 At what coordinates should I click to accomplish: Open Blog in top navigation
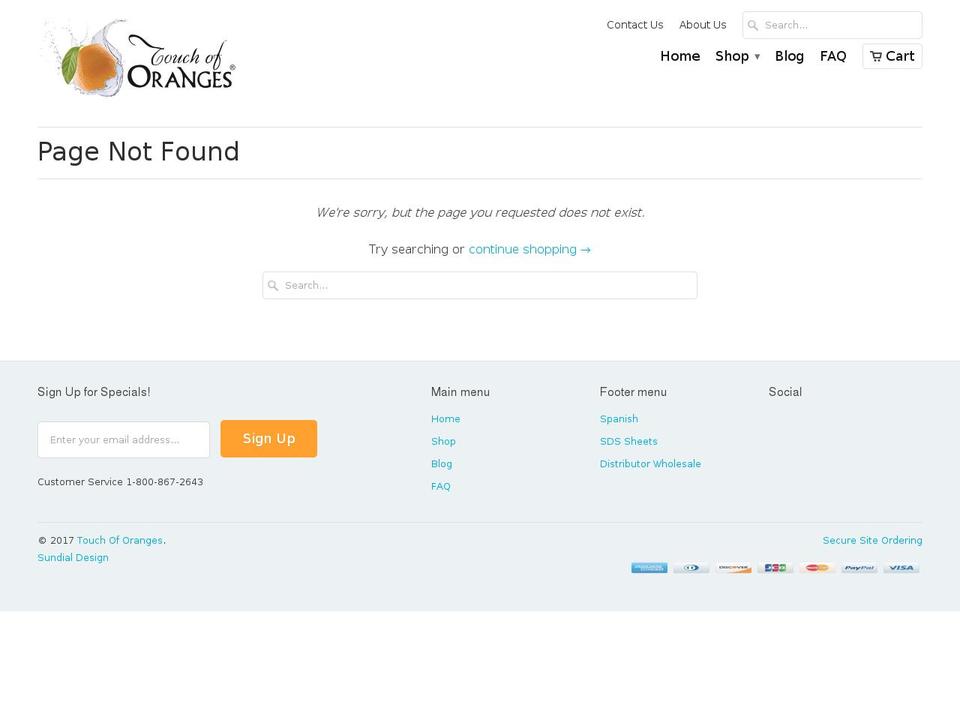click(x=789, y=56)
